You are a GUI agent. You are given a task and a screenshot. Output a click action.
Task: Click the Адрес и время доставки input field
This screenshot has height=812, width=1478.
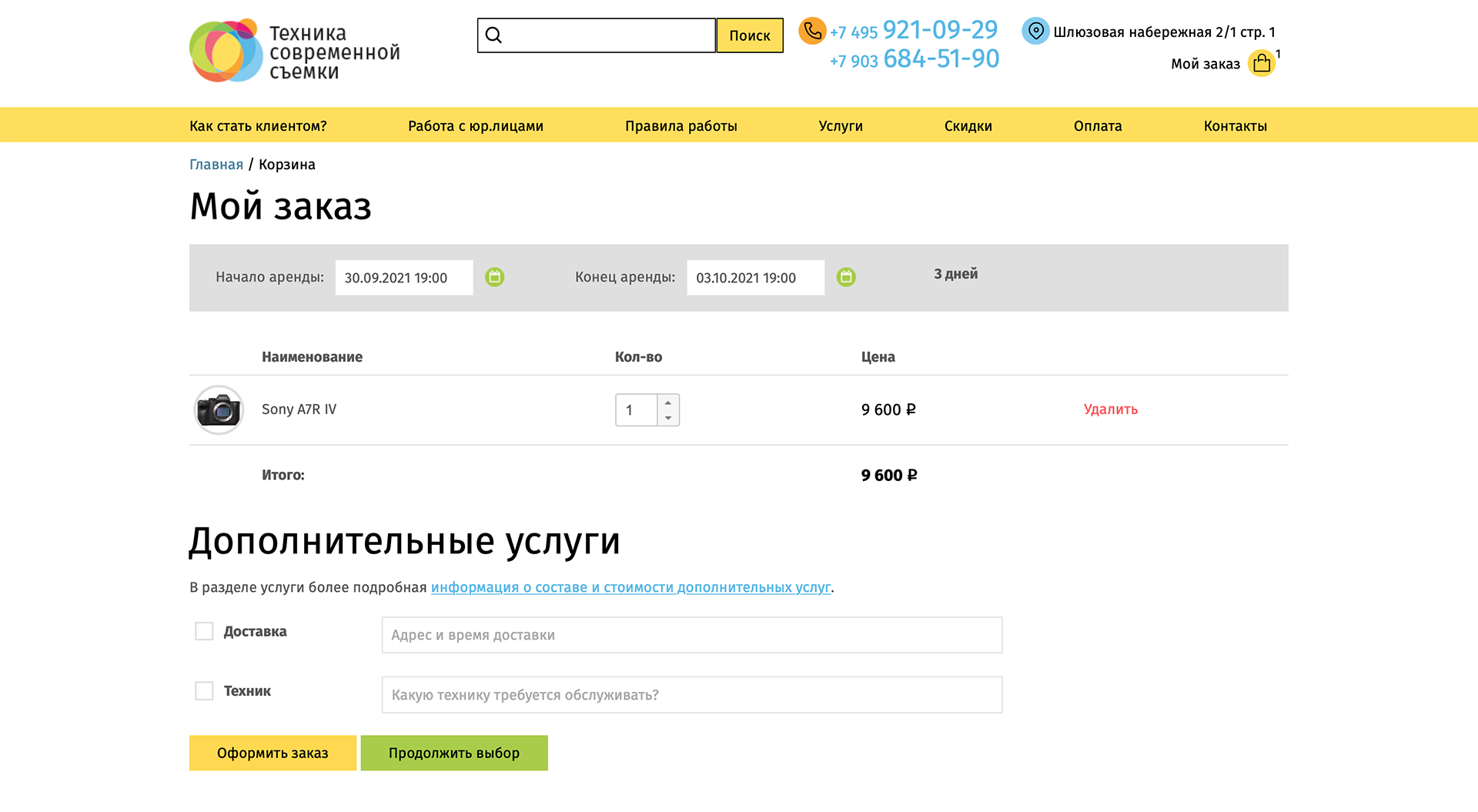pyautogui.click(x=692, y=634)
